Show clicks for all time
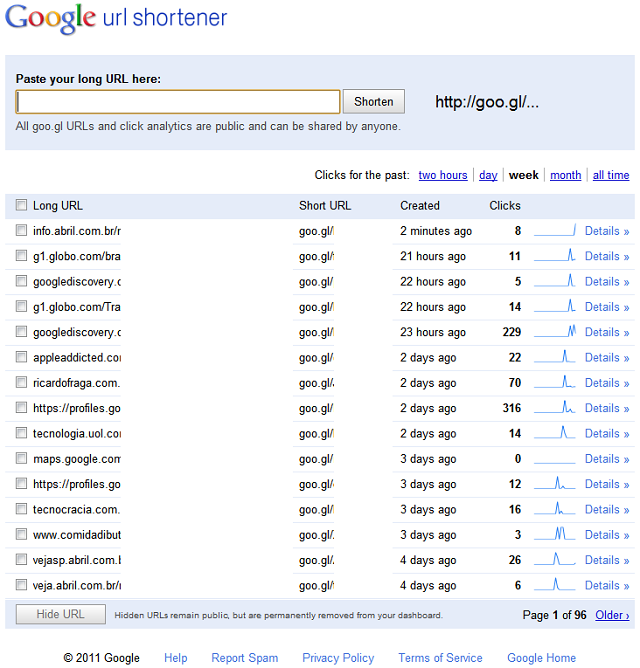 coord(611,175)
